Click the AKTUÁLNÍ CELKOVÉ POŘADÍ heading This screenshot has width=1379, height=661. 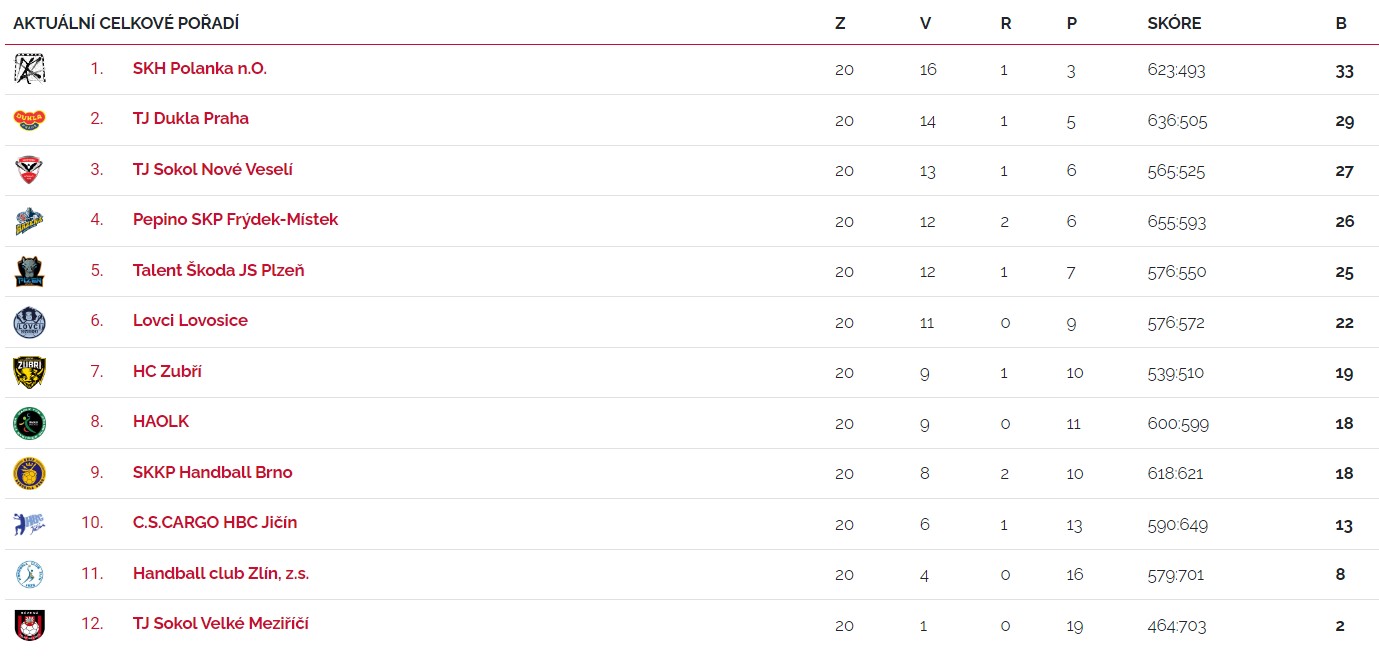click(x=126, y=24)
